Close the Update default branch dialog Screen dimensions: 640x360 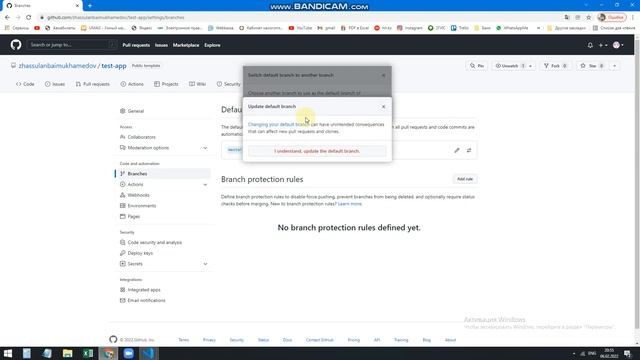[383, 107]
